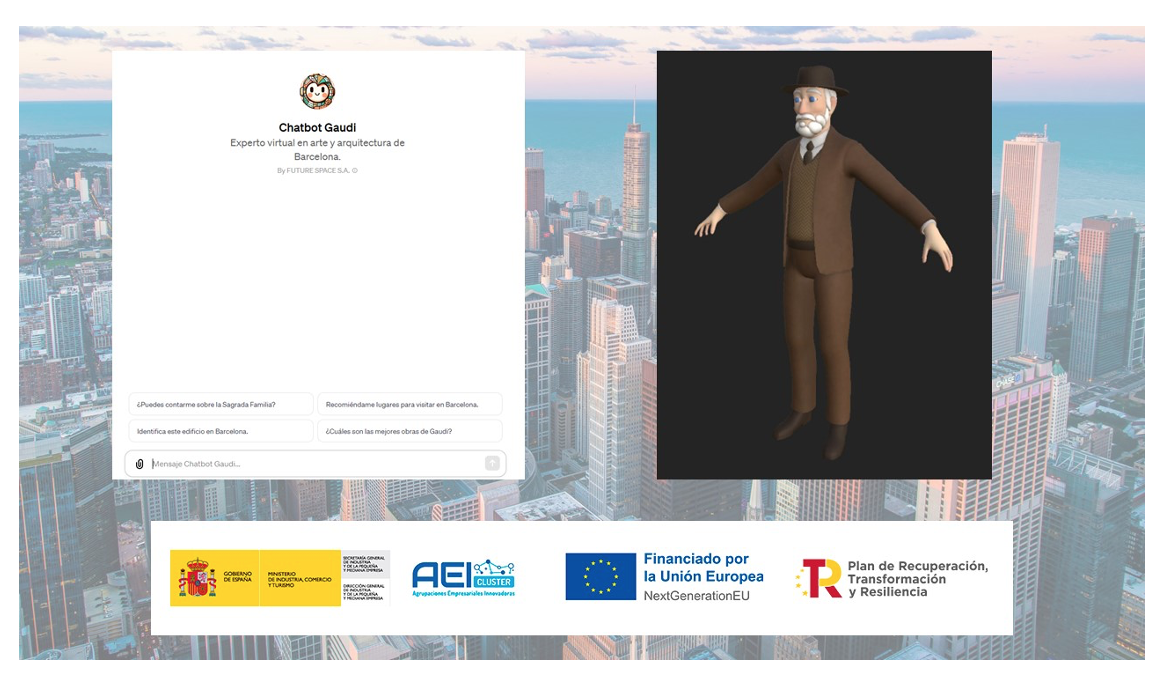Click the European Union flag icon

[x=600, y=577]
